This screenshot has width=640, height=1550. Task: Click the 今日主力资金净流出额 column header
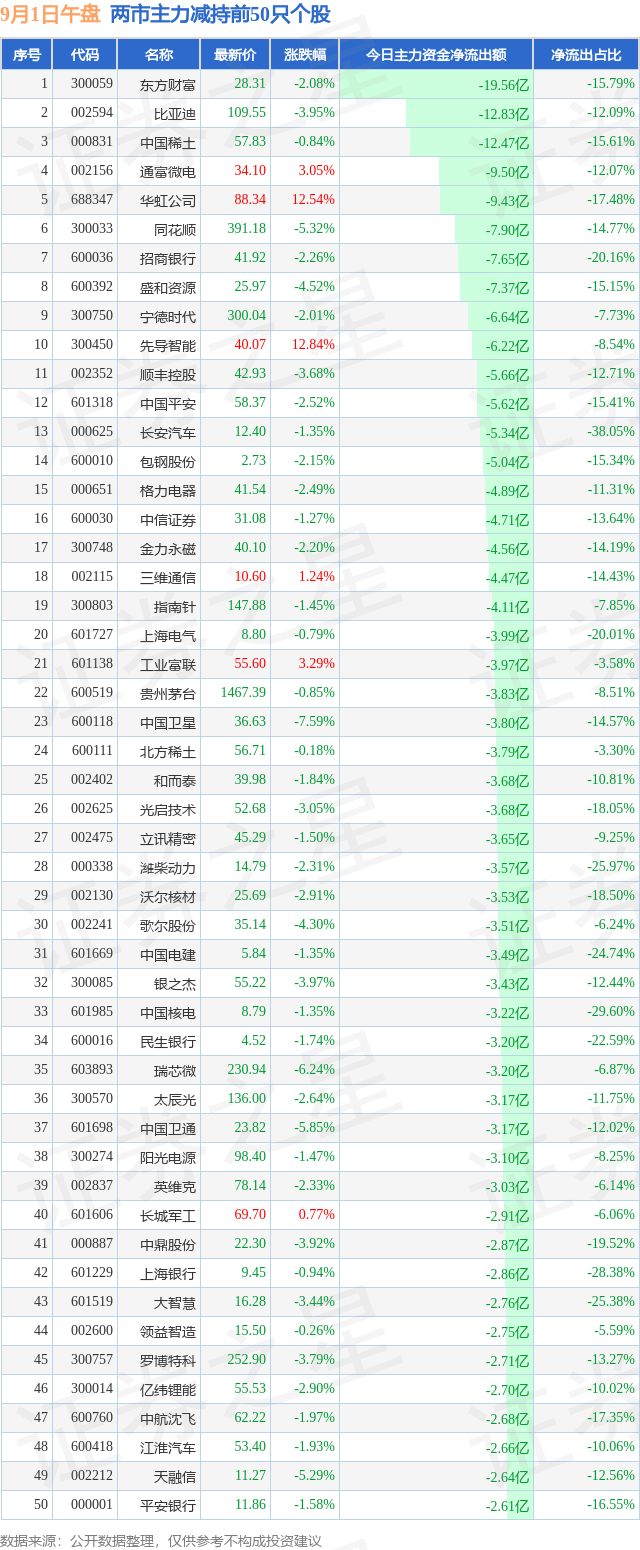pyautogui.click(x=436, y=55)
